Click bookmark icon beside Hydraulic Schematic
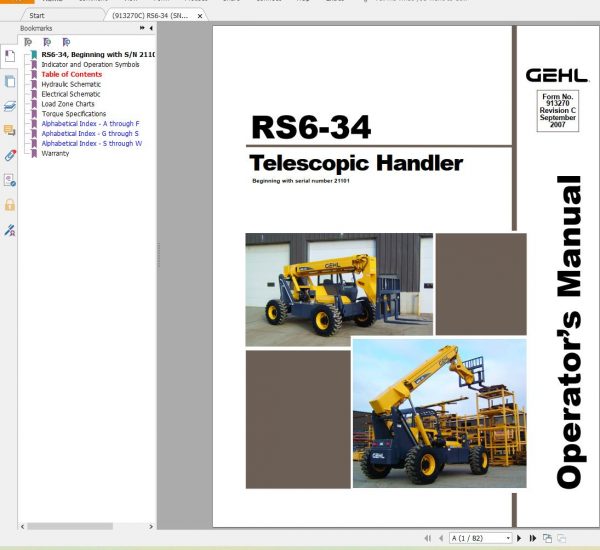 pyautogui.click(x=34, y=85)
